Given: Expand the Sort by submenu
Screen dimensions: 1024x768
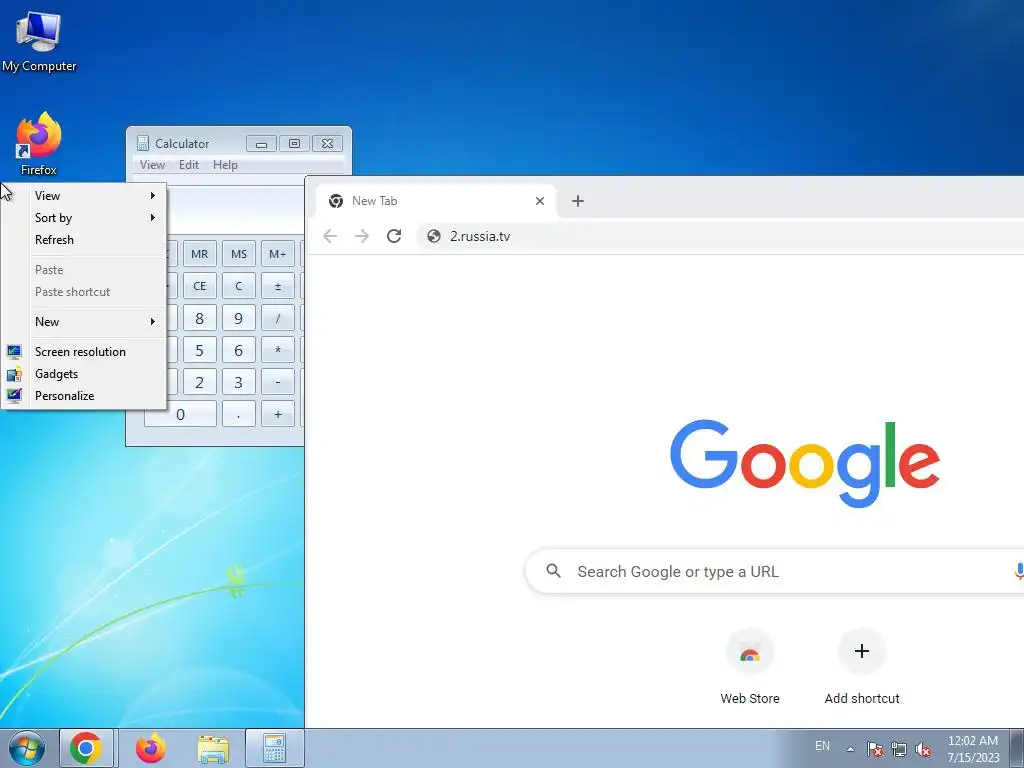Looking at the screenshot, I should (x=84, y=218).
